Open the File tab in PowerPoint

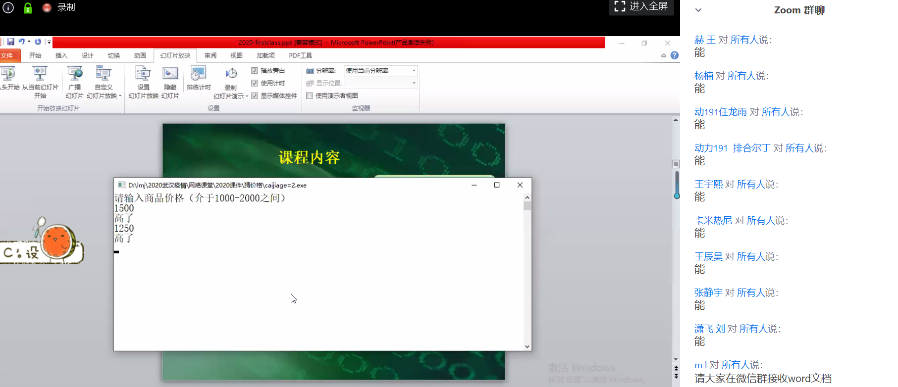tap(8, 56)
